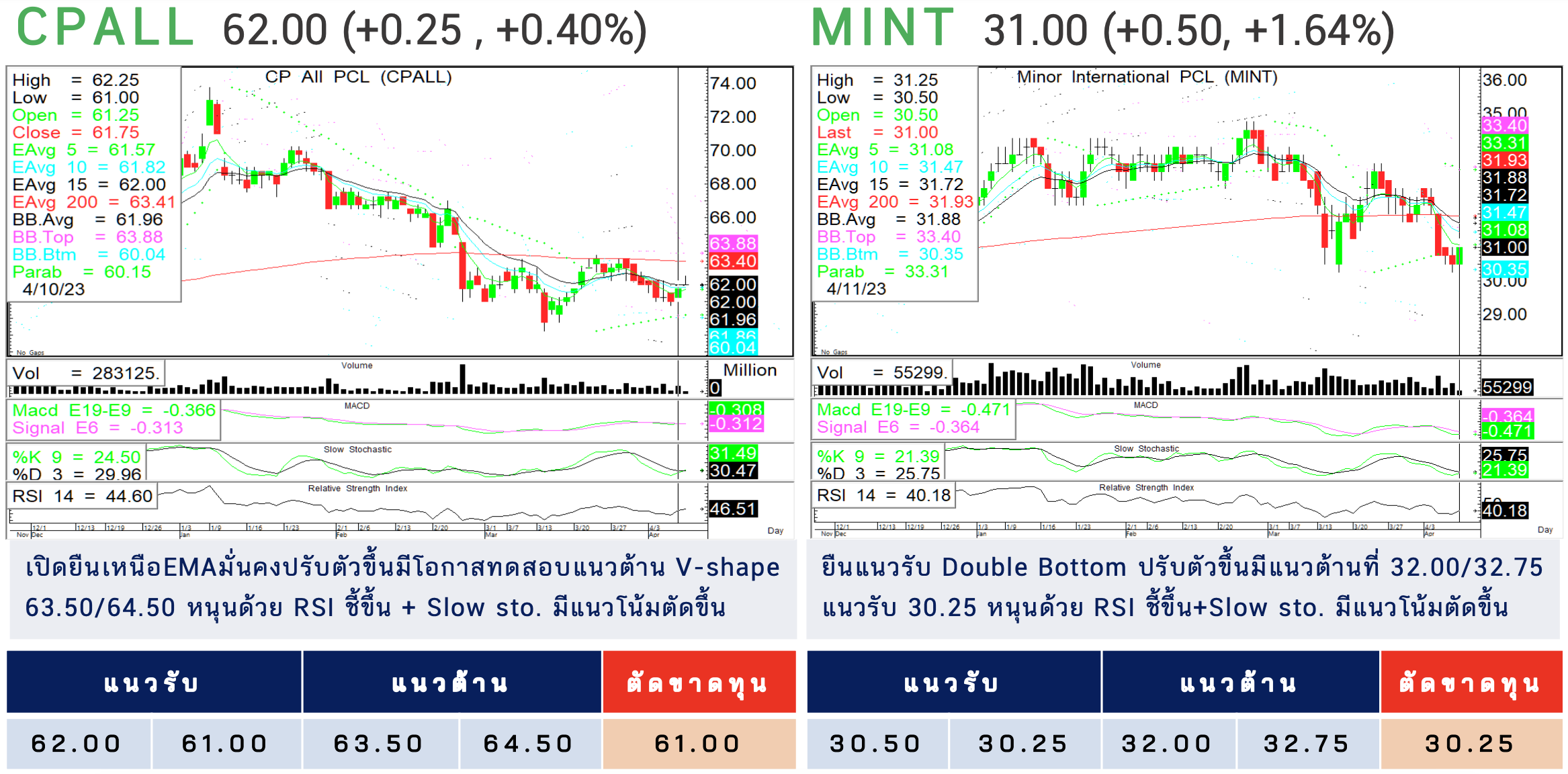The image size is (1568, 774).
Task: Click the green CPALL ticker heading
Action: point(105,28)
